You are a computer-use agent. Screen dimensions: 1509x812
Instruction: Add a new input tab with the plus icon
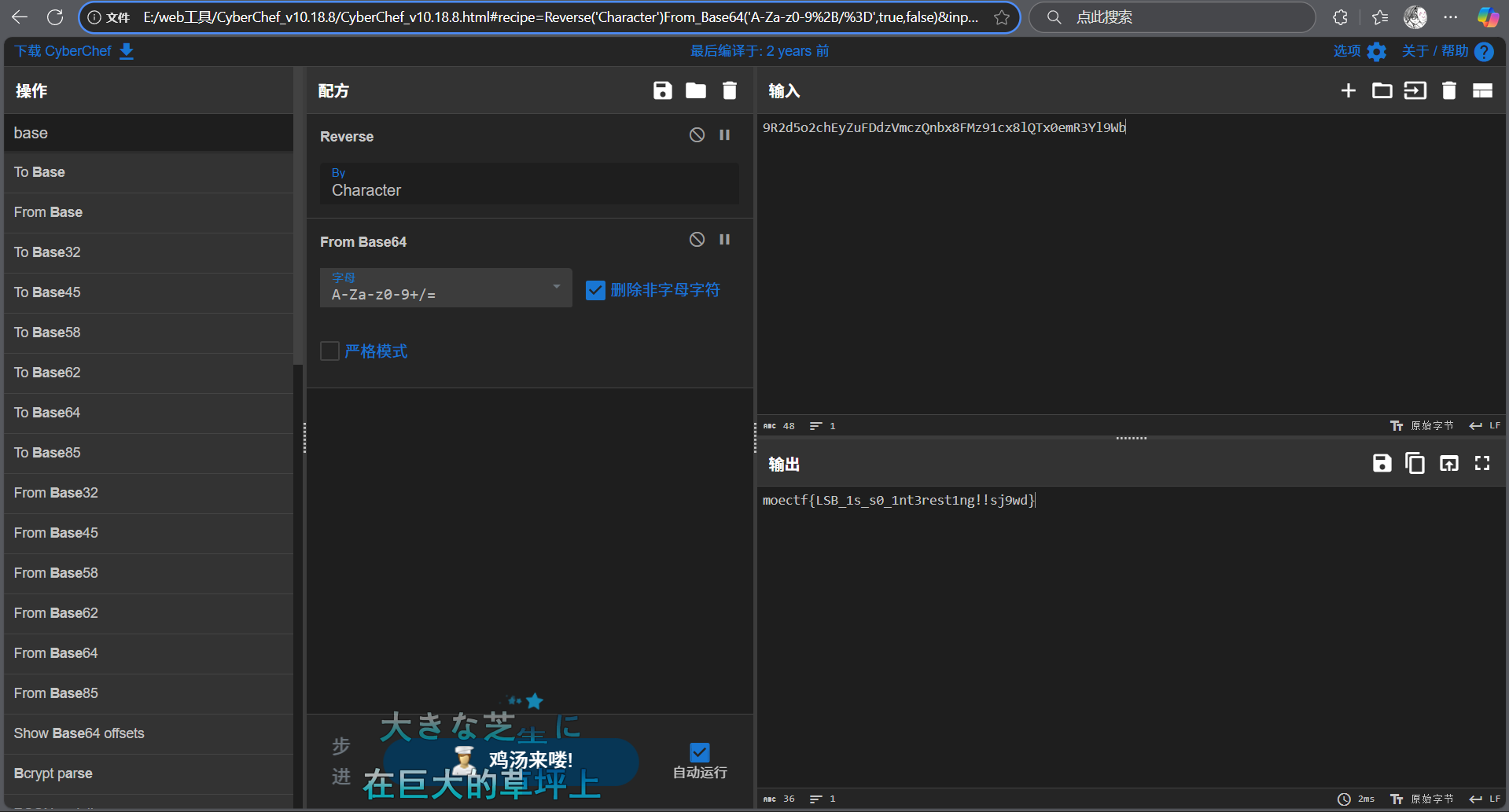coord(1348,90)
